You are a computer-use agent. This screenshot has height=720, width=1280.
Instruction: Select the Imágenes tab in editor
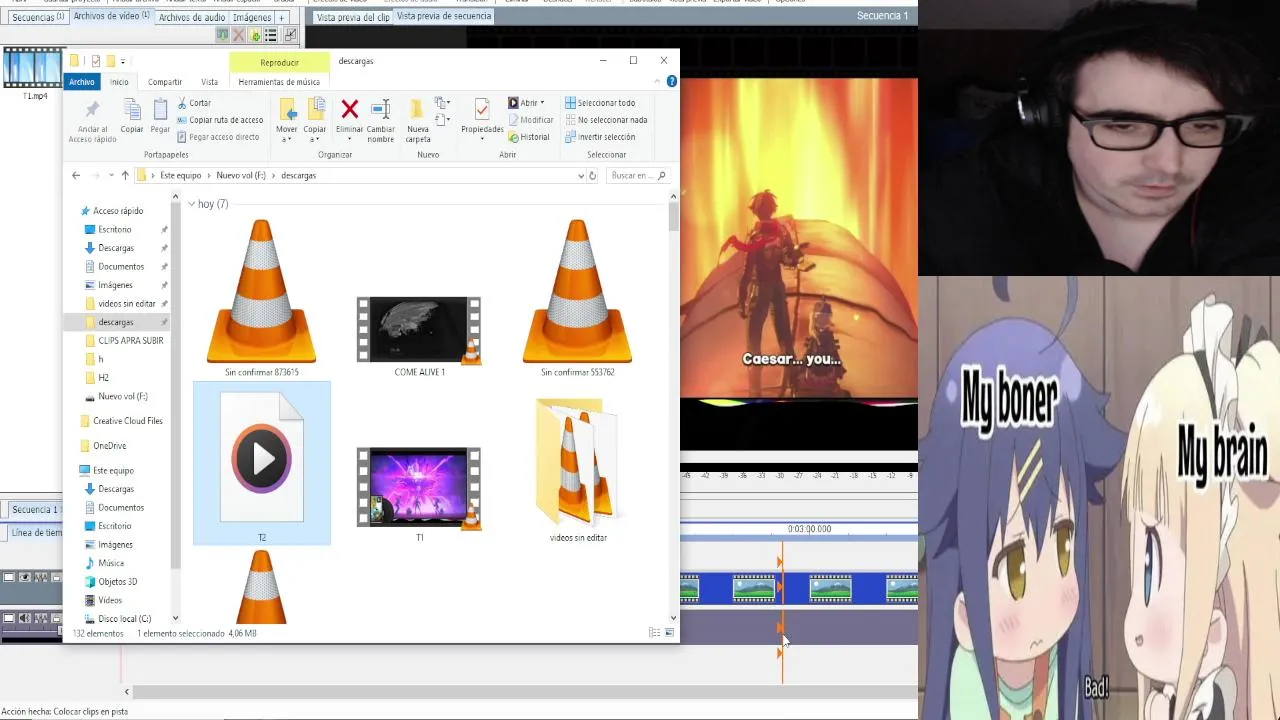(x=251, y=17)
